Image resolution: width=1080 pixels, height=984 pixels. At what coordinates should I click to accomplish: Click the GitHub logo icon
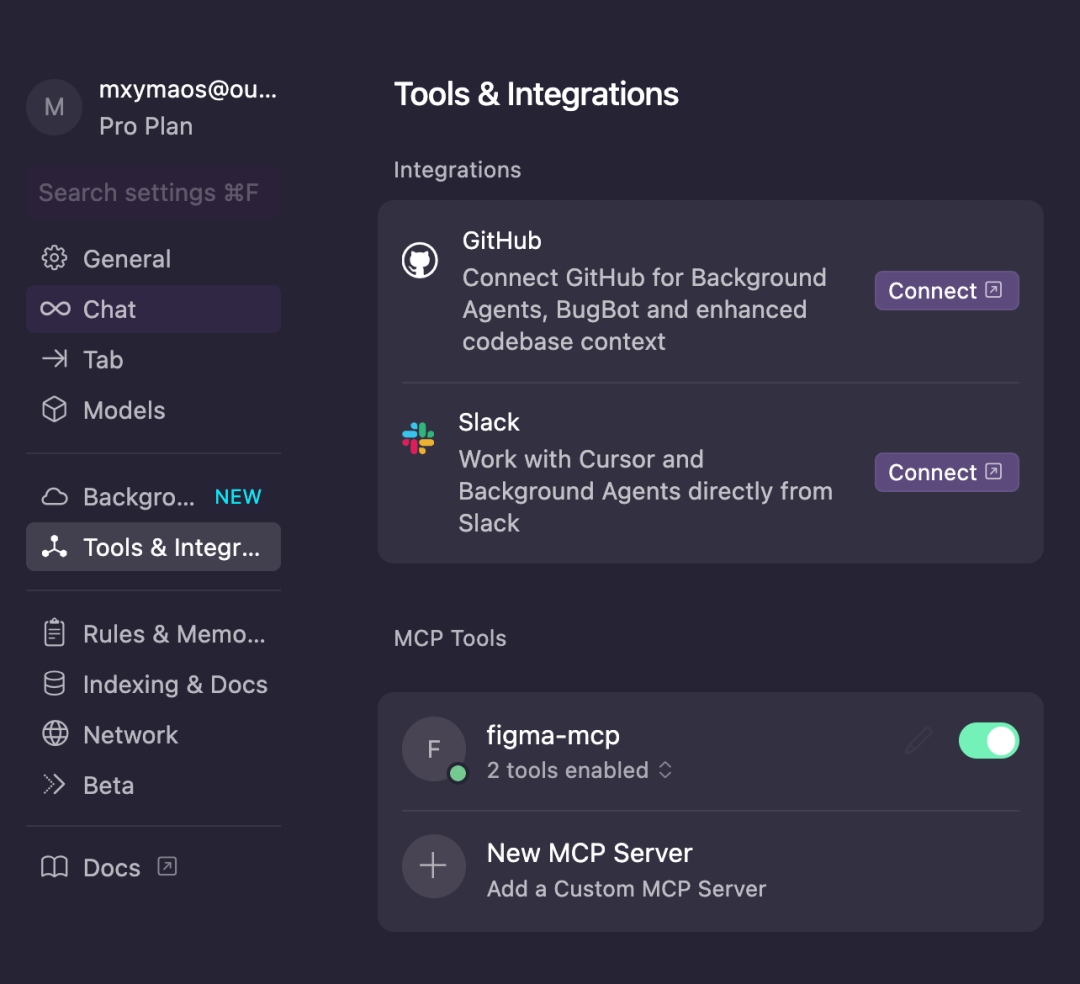[419, 260]
